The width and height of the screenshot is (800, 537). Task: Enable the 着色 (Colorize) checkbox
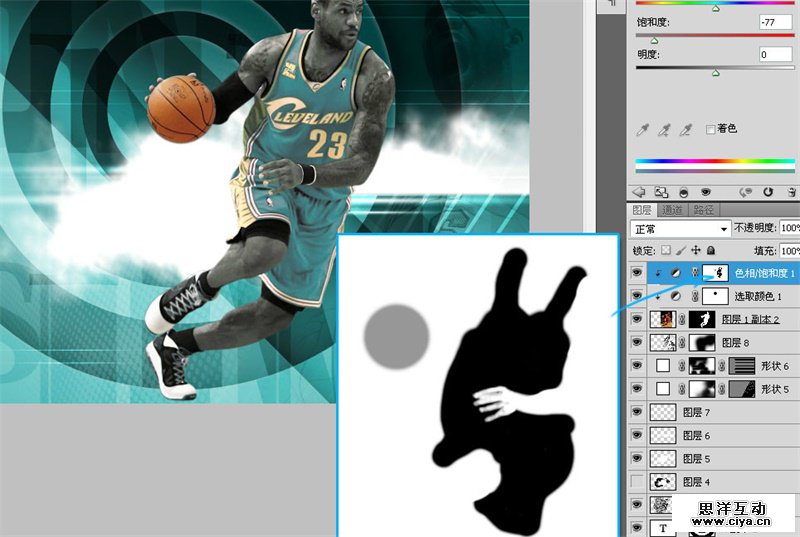point(711,129)
